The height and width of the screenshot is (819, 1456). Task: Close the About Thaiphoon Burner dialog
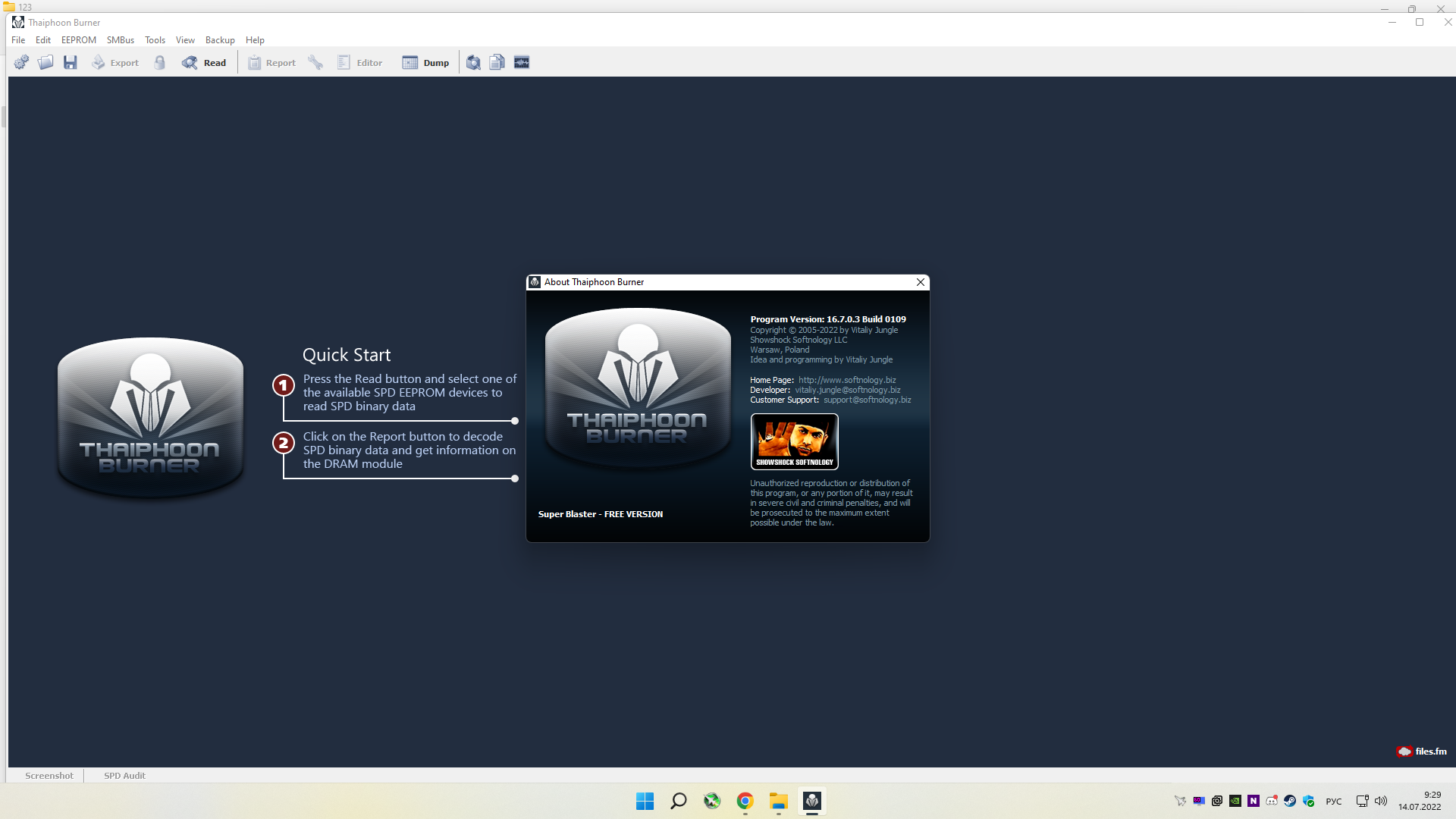pyautogui.click(x=921, y=282)
